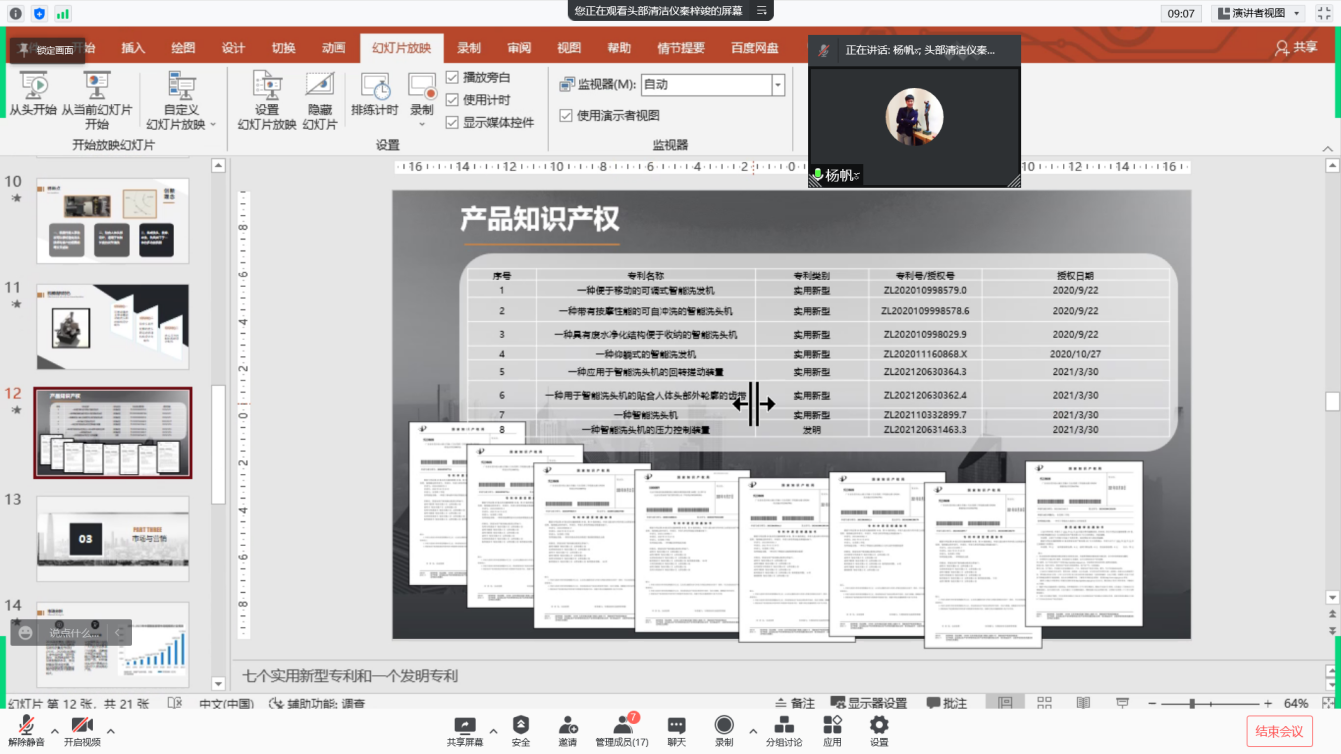This screenshot has height=754, width=1341.
Task: Open the 动画 ribbon tab
Action: 333,48
